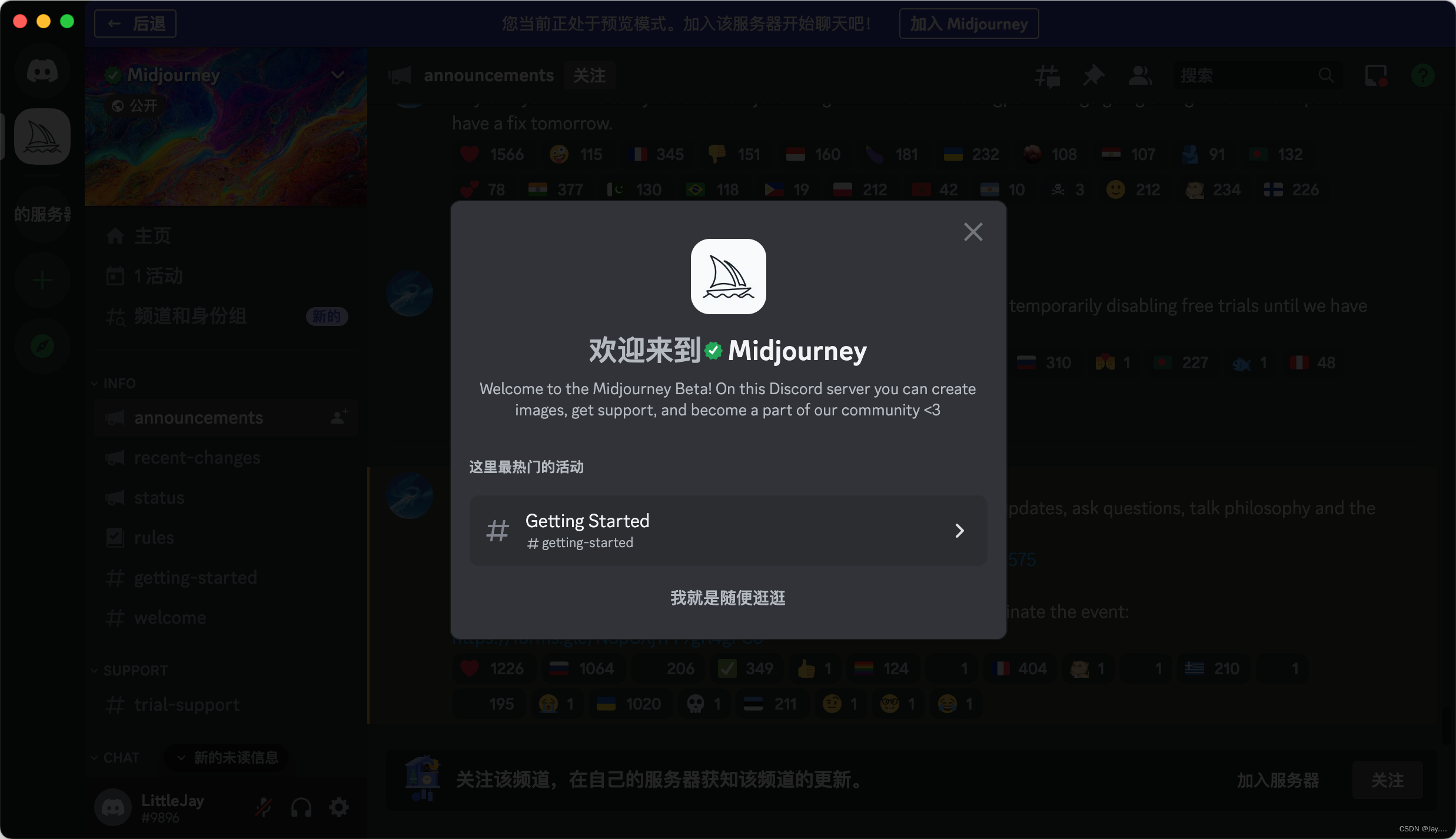Follow announcements channel via 关注 header button

pos(589,75)
